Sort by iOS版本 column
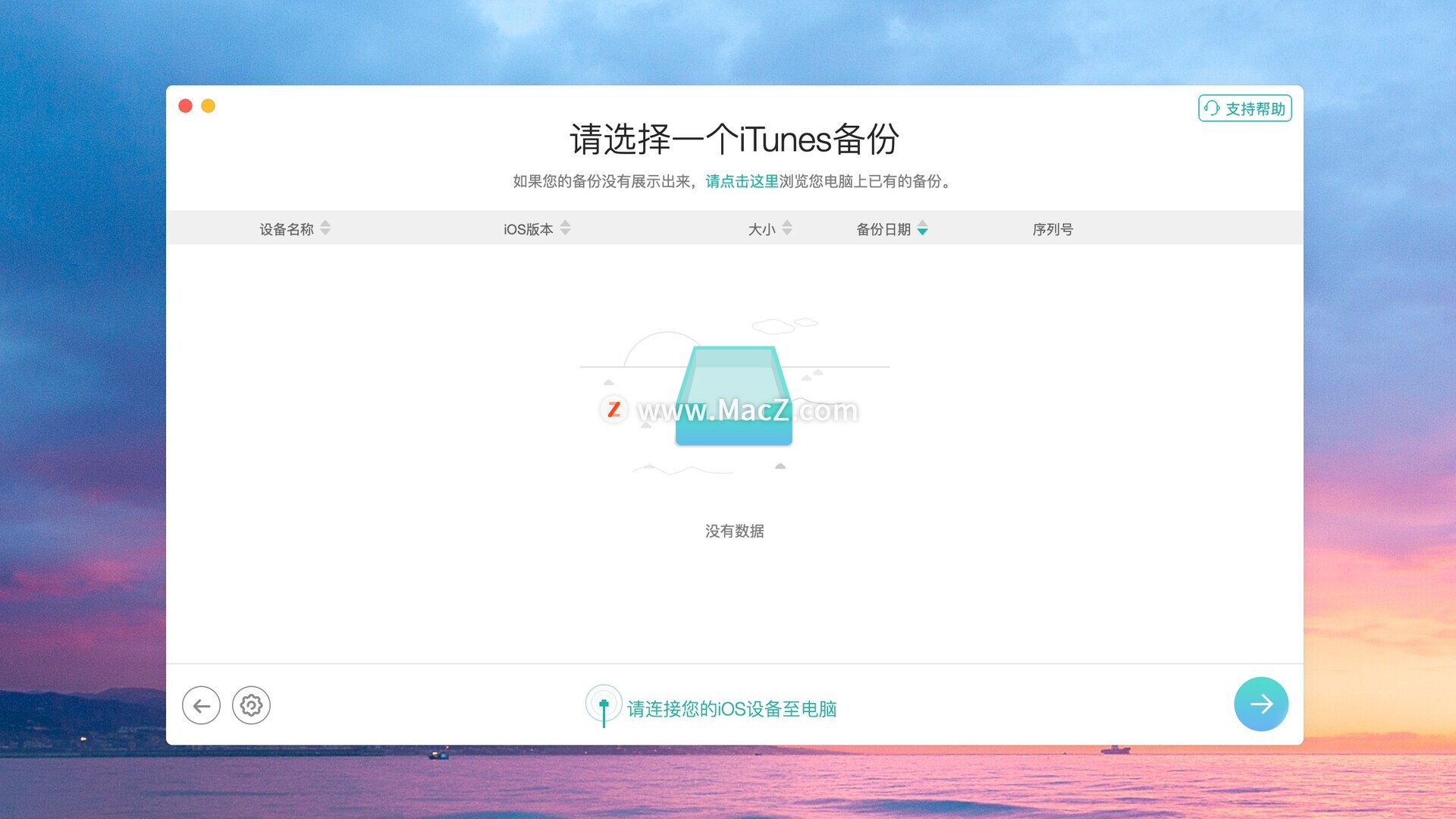1456x819 pixels. pos(537,228)
